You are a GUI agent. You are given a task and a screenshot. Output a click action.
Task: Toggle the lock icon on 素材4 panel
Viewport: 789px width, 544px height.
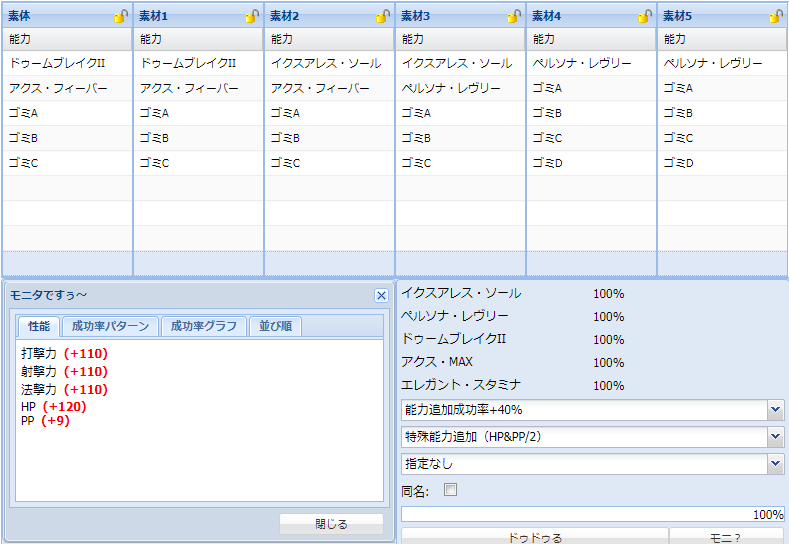point(645,17)
